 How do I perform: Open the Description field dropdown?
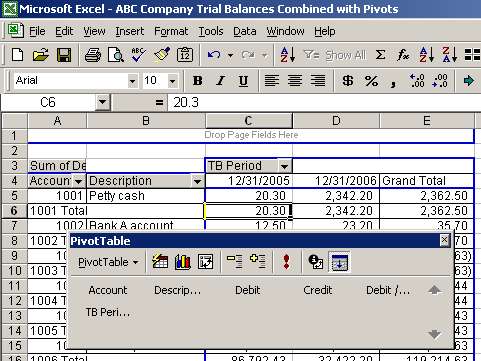point(197,181)
